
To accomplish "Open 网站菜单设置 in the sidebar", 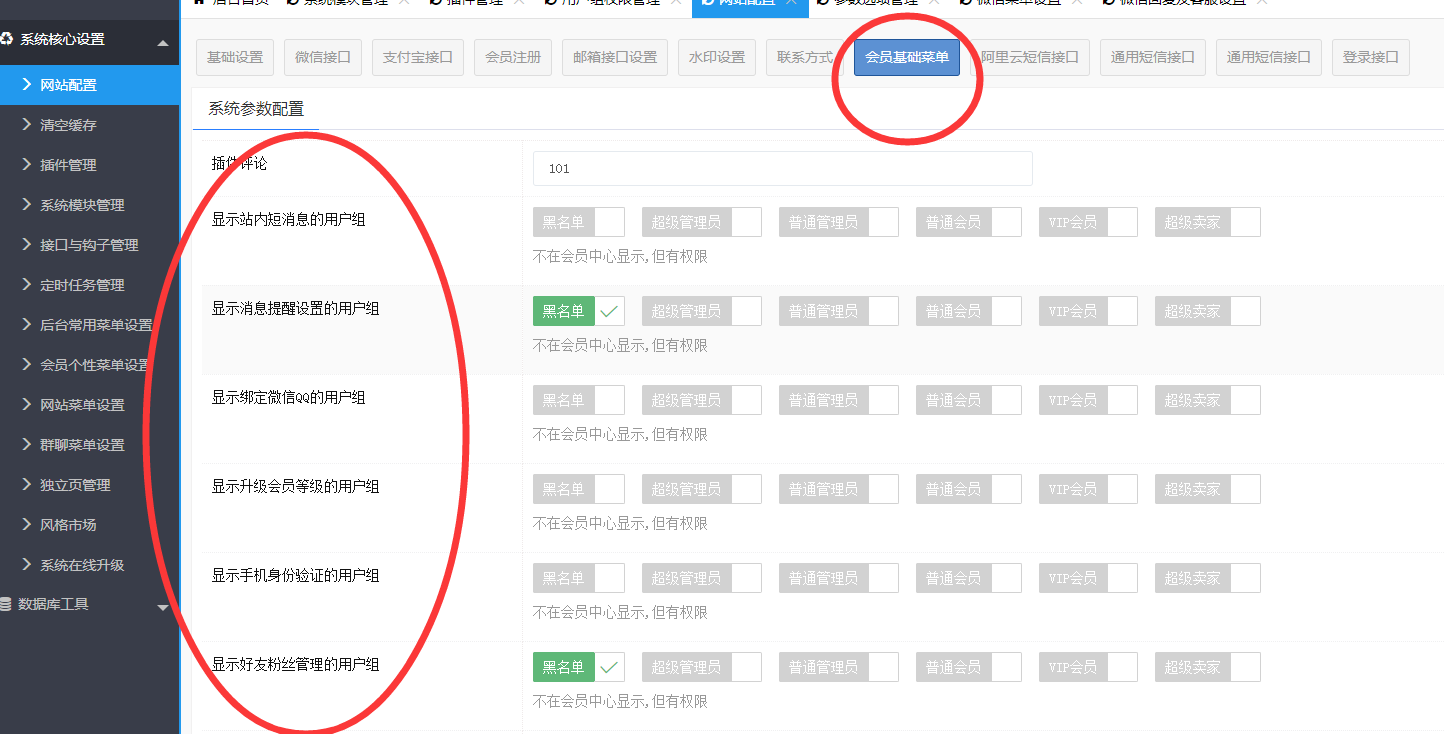I will pos(82,405).
